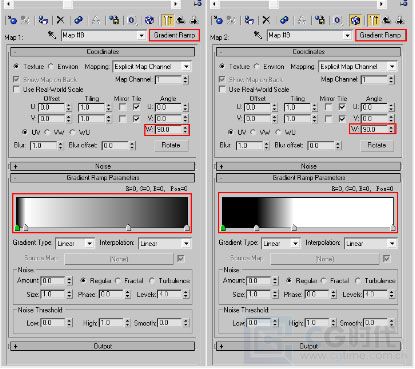
Task: Enable Use Real-World Scale in Map 2 panel
Action: pos(222,89)
